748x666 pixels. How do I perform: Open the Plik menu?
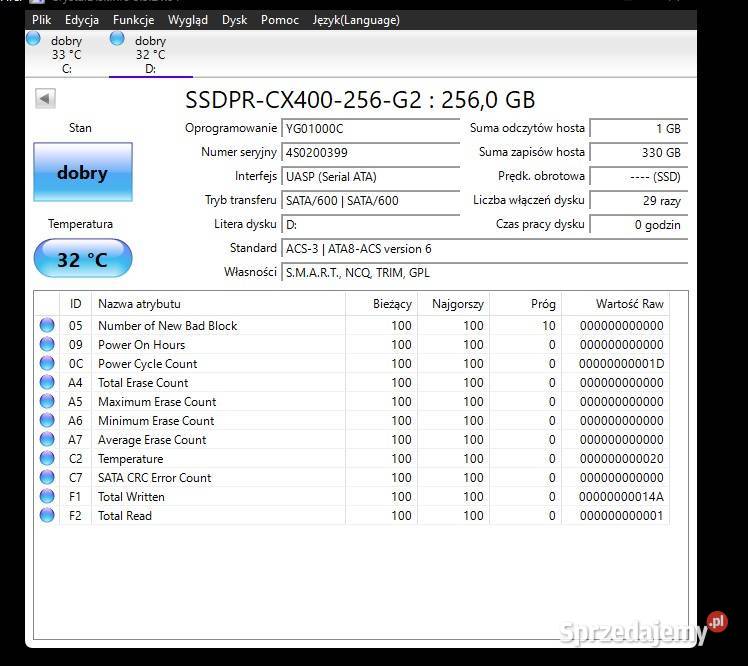42,20
